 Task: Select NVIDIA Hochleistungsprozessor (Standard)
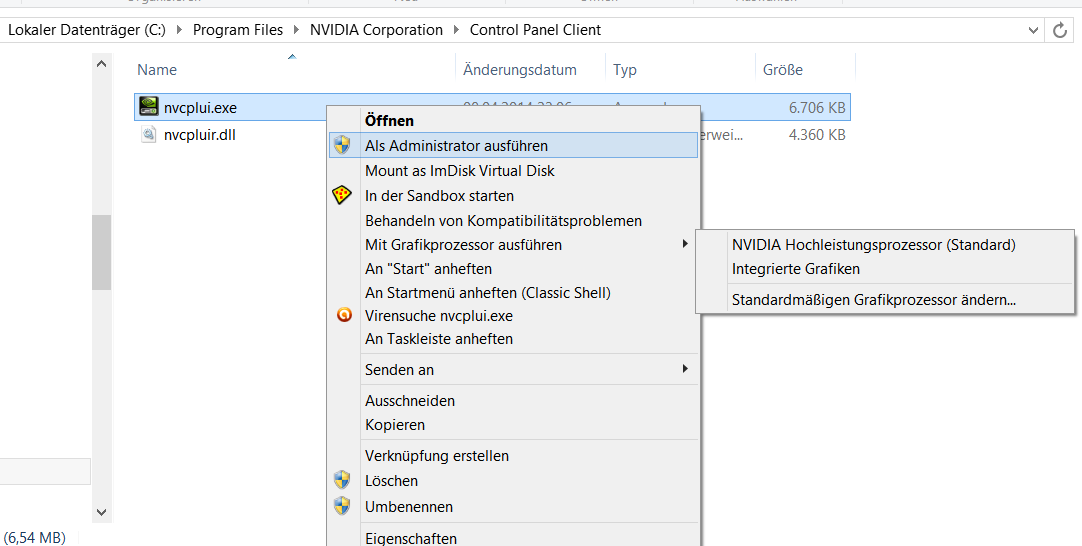885,244
